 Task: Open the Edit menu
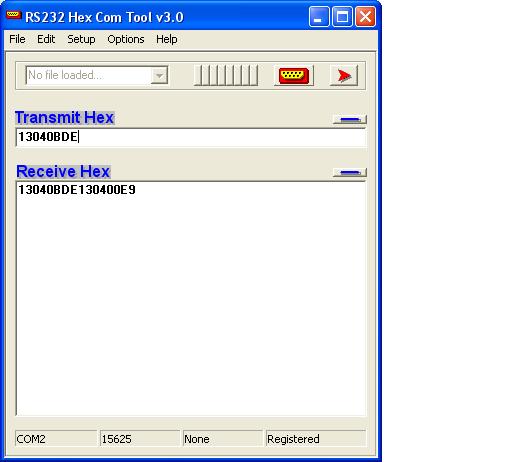46,39
